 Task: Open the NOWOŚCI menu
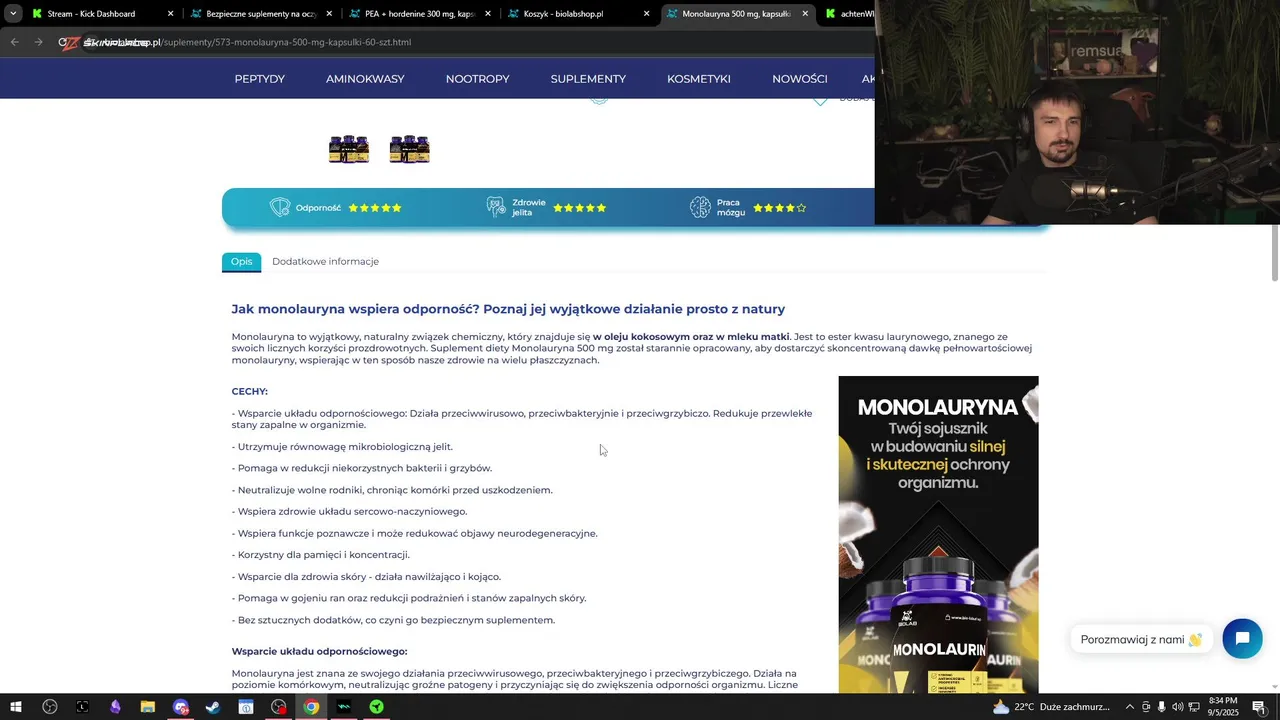click(x=799, y=78)
